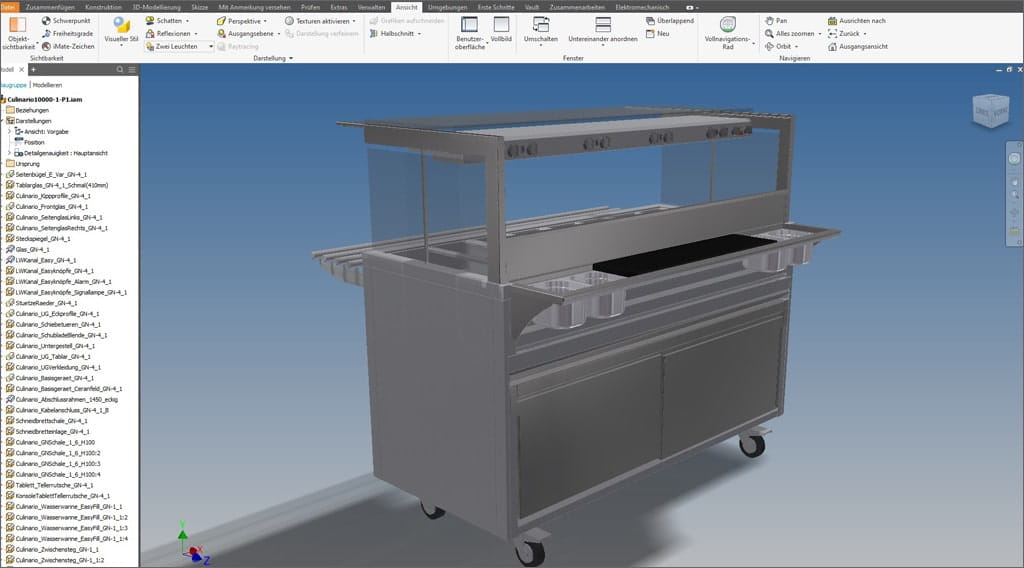Open the Zusammenfügen ribbon tab

pyautogui.click(x=49, y=7)
